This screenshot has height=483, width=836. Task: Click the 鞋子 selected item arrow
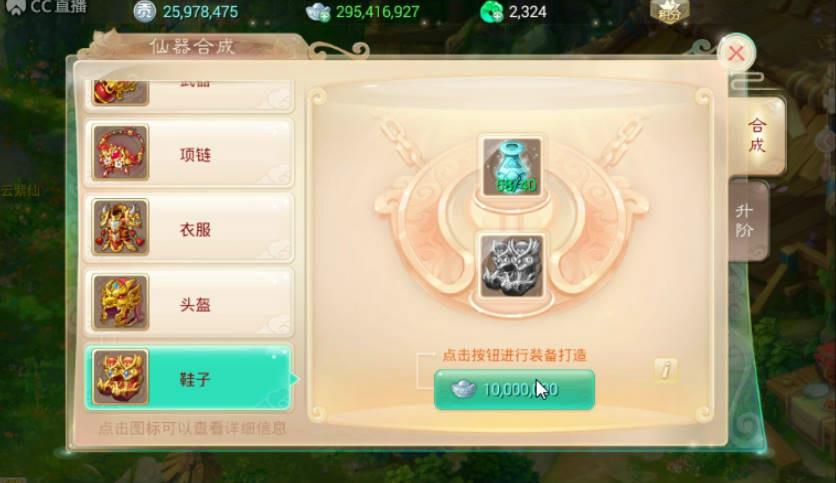tap(295, 379)
